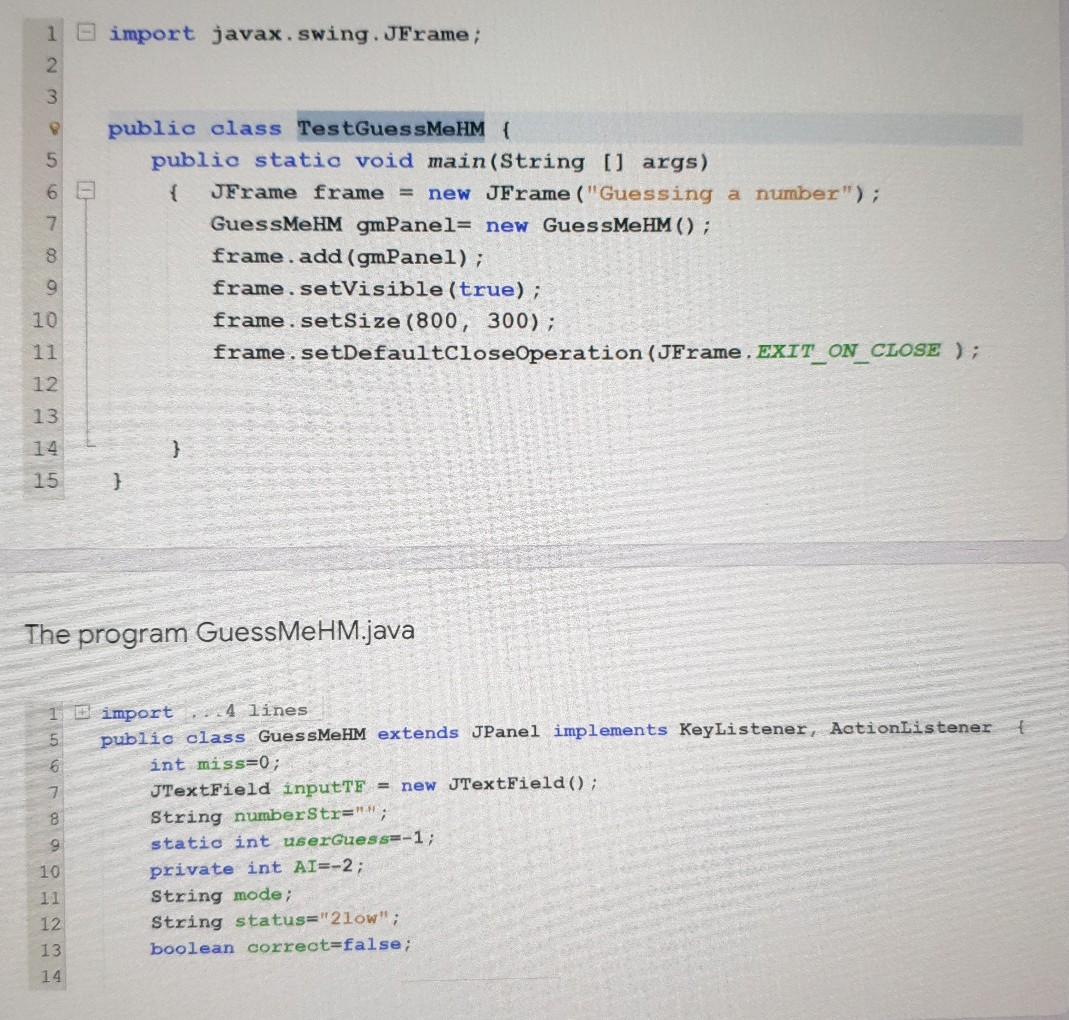Click the frame.setVisible(true) line
The width and height of the screenshot is (1069, 1020).
(x=376, y=289)
